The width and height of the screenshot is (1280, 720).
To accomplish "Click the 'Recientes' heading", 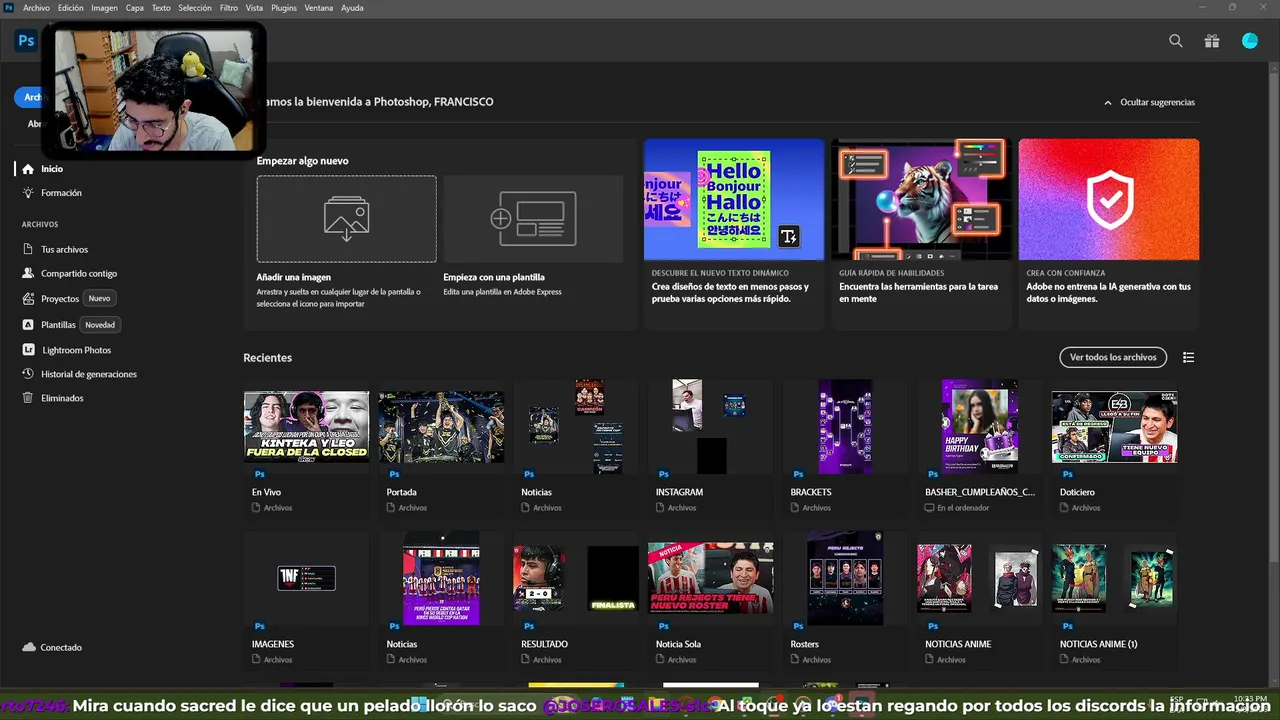I will [268, 358].
